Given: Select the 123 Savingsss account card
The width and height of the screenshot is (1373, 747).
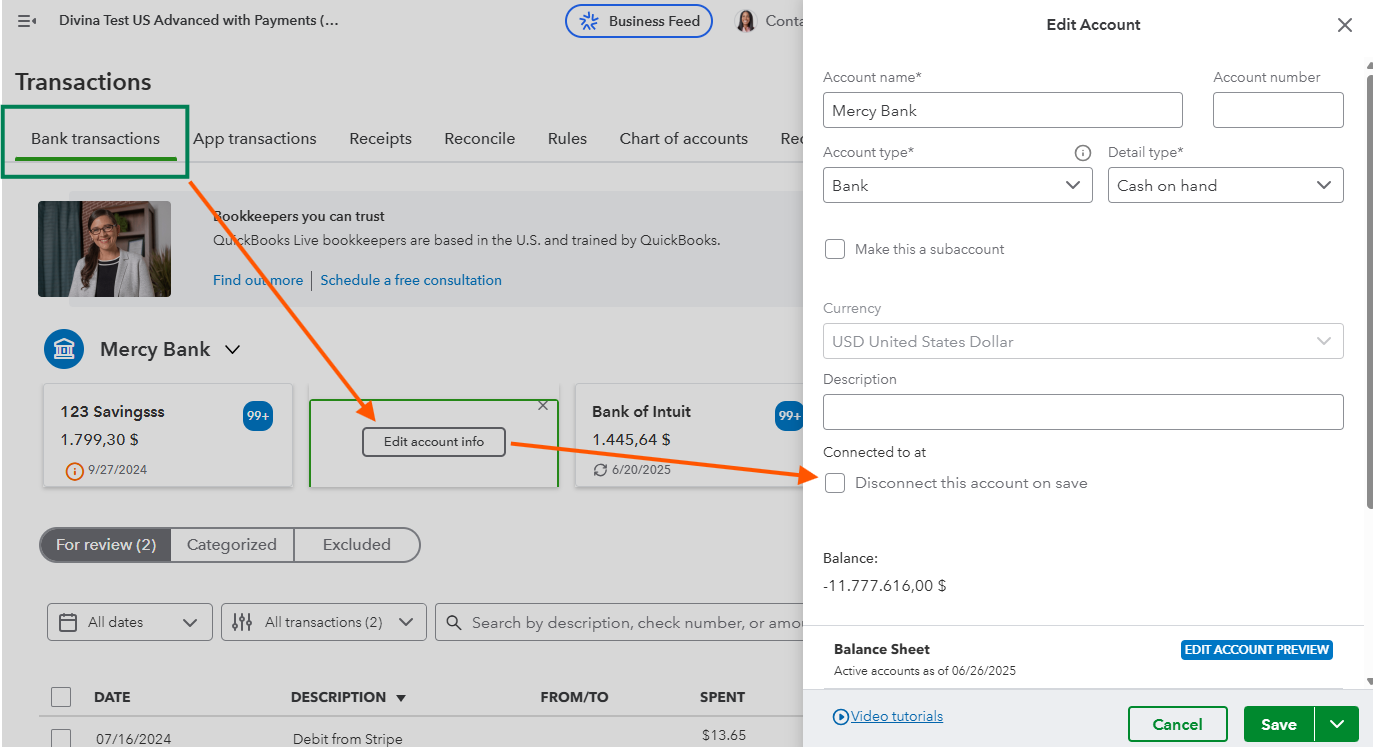Looking at the screenshot, I should point(168,435).
